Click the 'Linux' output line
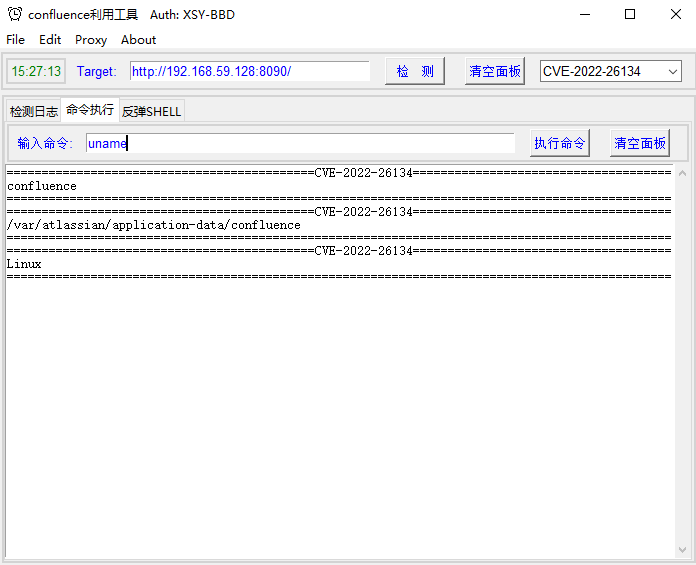This screenshot has height=565, width=696. [x=24, y=264]
